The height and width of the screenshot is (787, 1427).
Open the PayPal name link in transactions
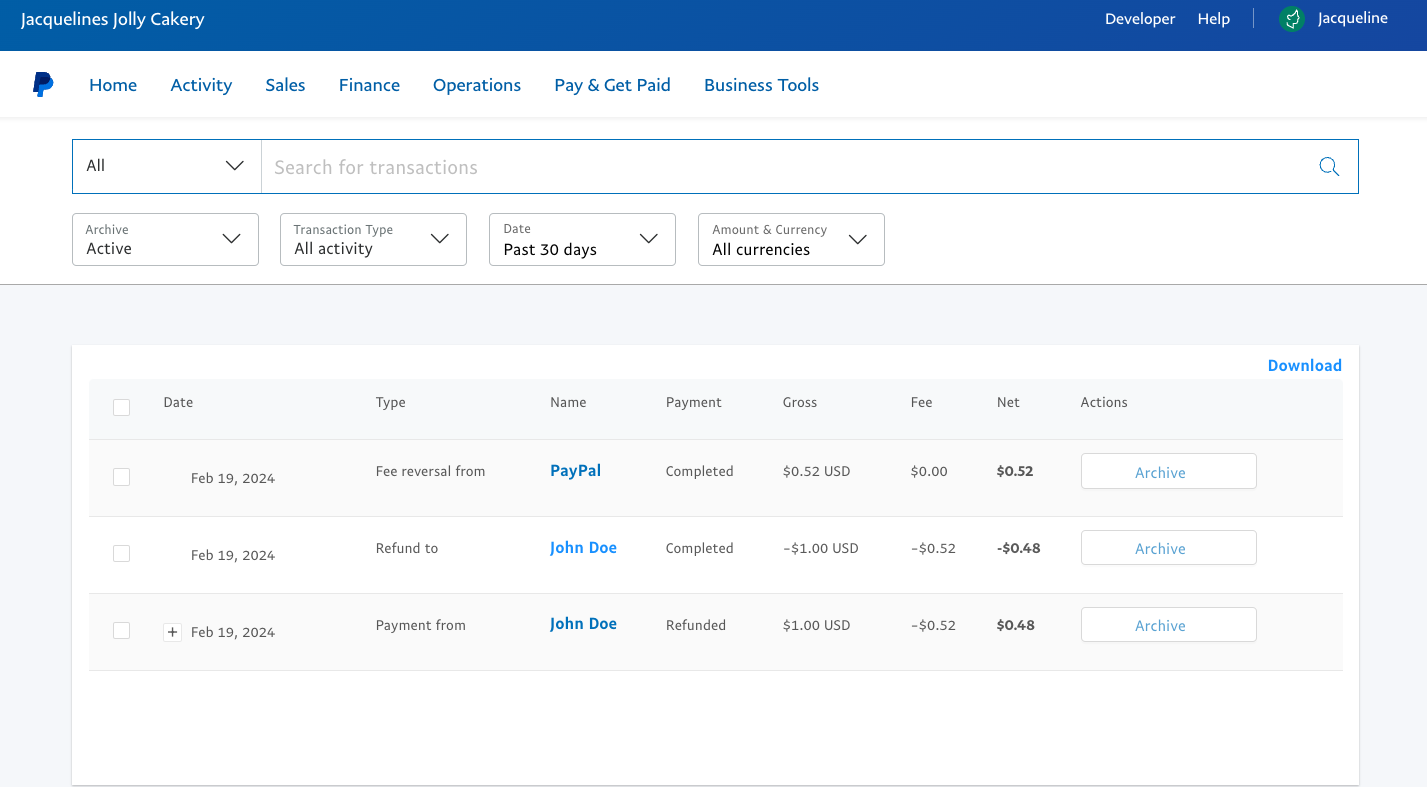[575, 470]
